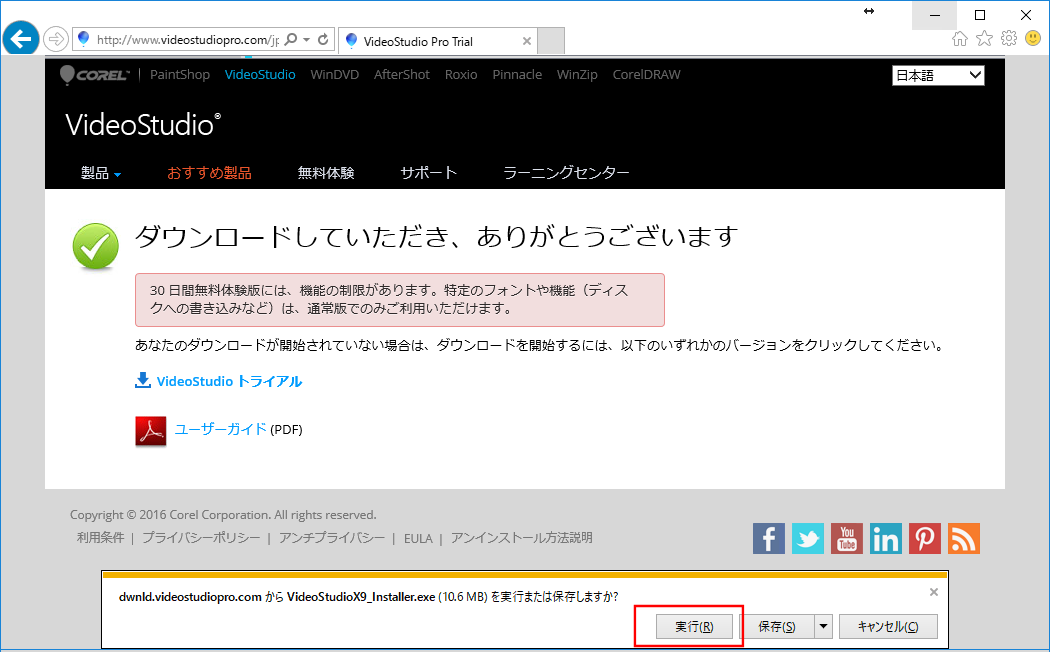The width and height of the screenshot is (1050, 652).
Task: Open Roxio in the Corel top menu
Action: (461, 74)
